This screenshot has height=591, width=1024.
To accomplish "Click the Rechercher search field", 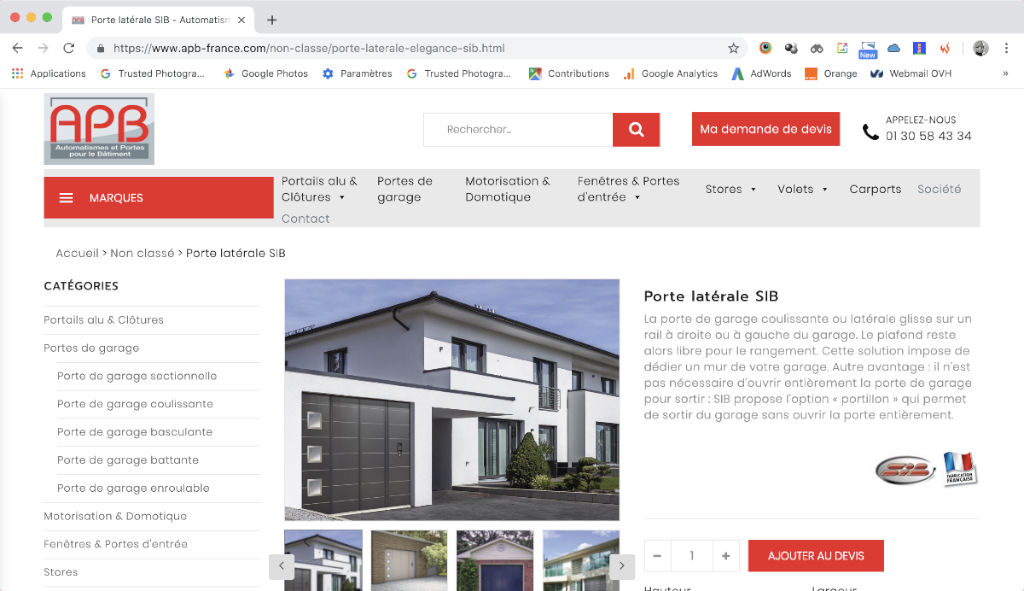I will [x=518, y=129].
